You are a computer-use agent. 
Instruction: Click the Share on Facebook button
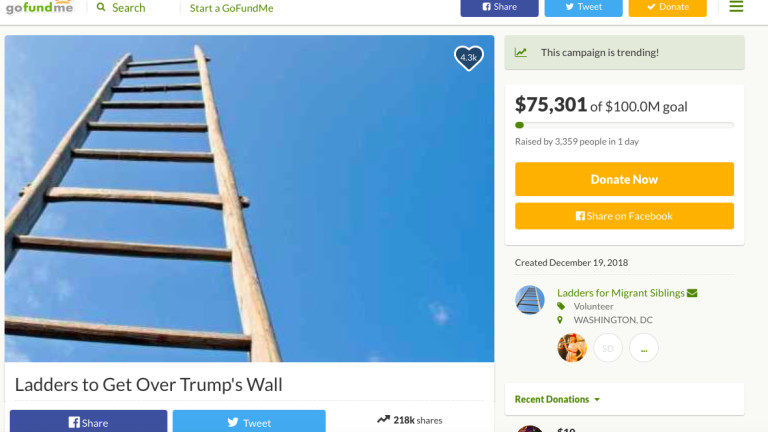(624, 216)
